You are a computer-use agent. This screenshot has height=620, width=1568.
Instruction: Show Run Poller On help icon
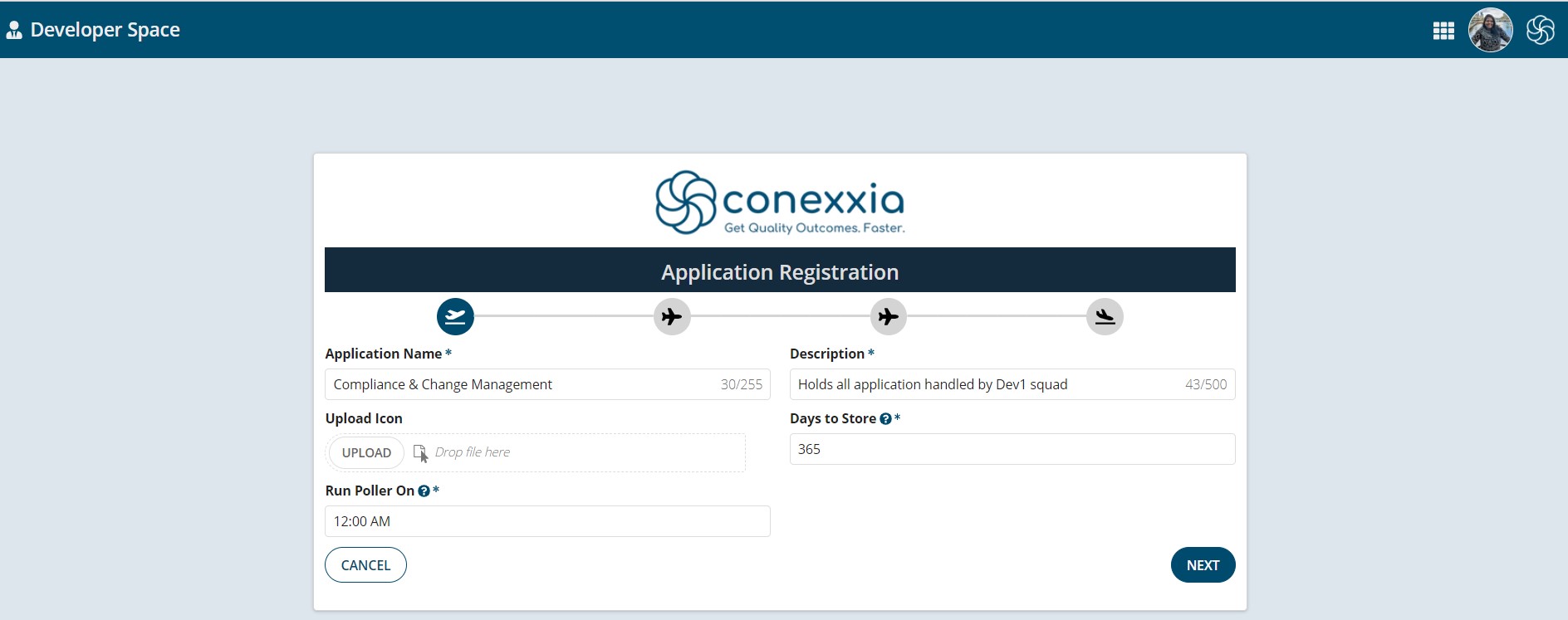(x=424, y=491)
